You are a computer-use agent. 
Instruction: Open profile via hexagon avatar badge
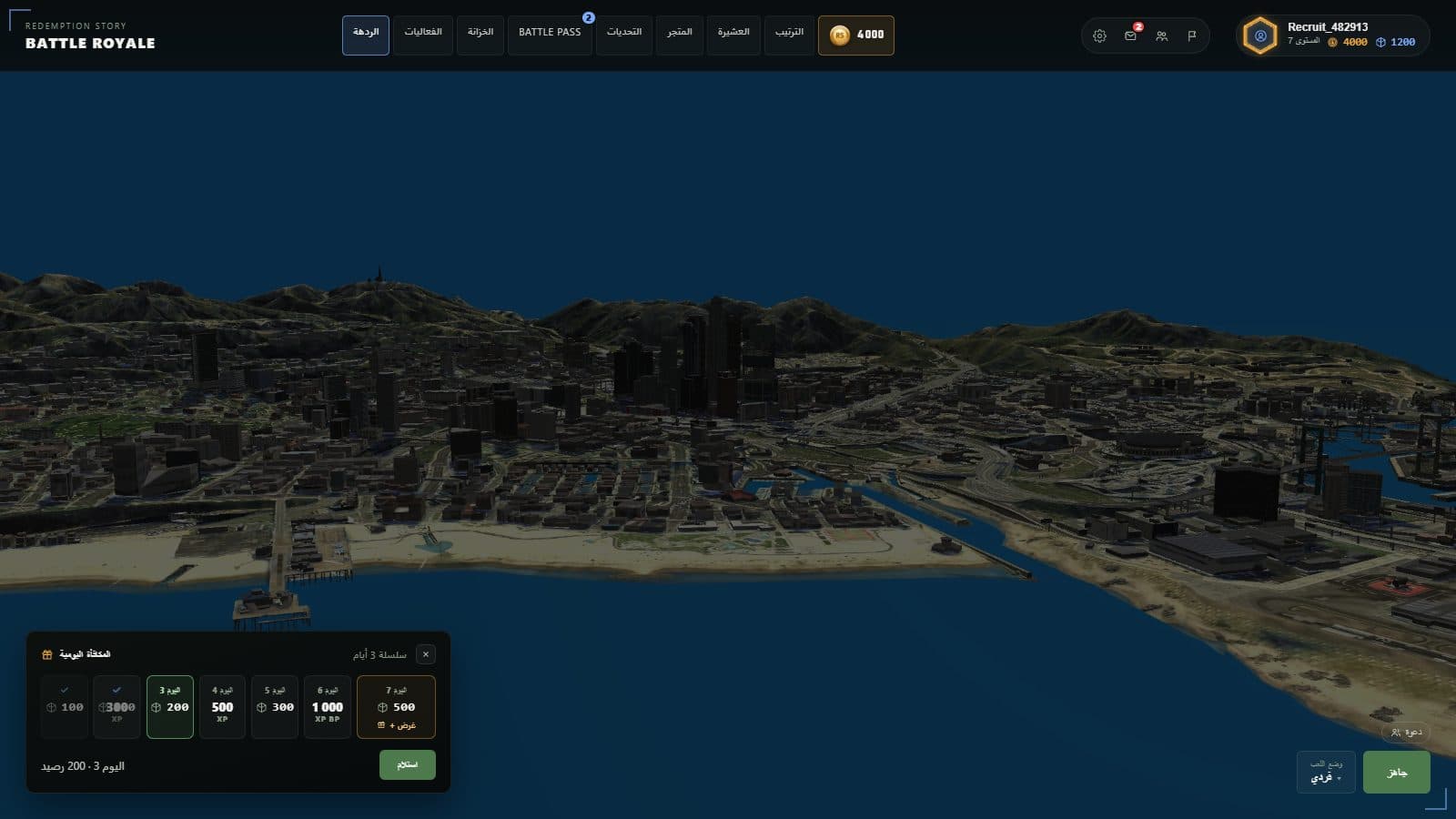click(1260, 36)
